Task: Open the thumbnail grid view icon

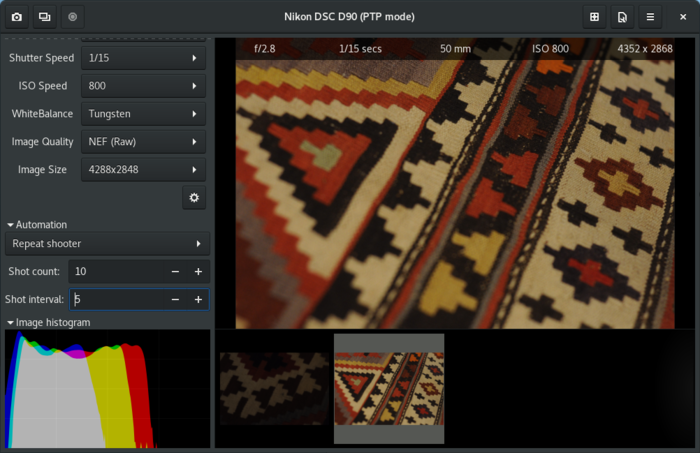Action: coord(594,17)
